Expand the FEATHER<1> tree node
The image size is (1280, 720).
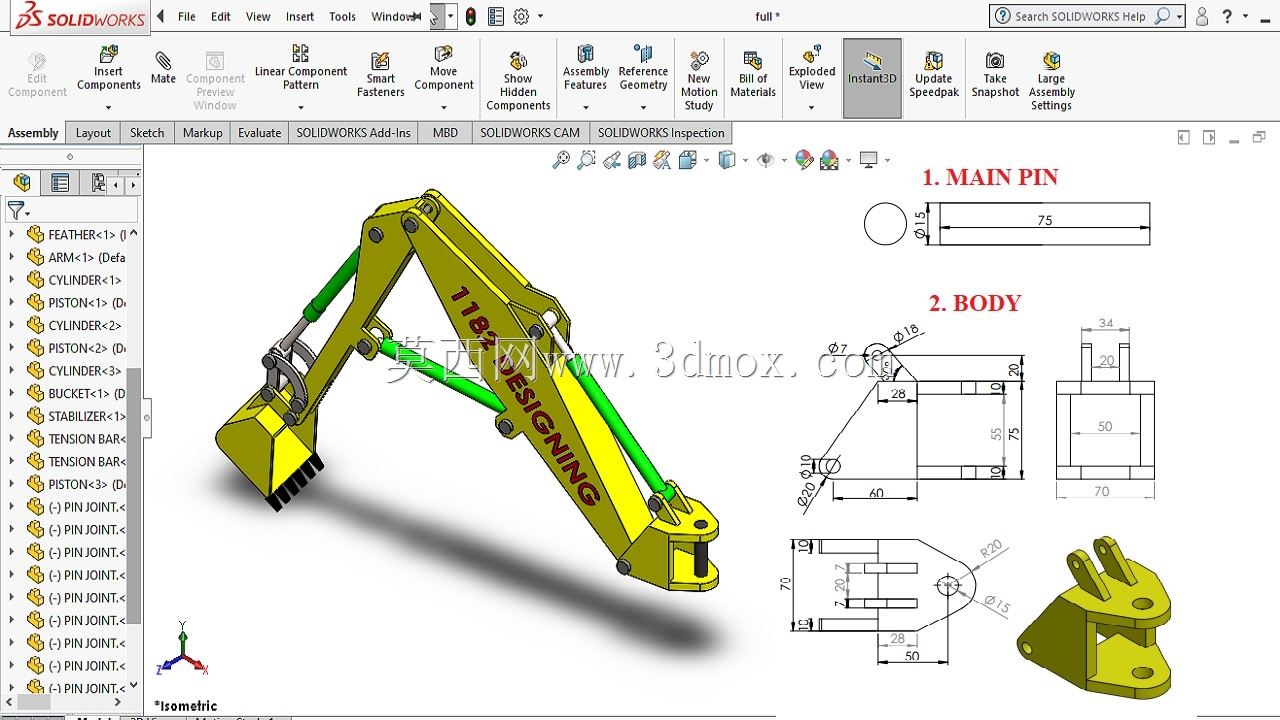point(12,234)
